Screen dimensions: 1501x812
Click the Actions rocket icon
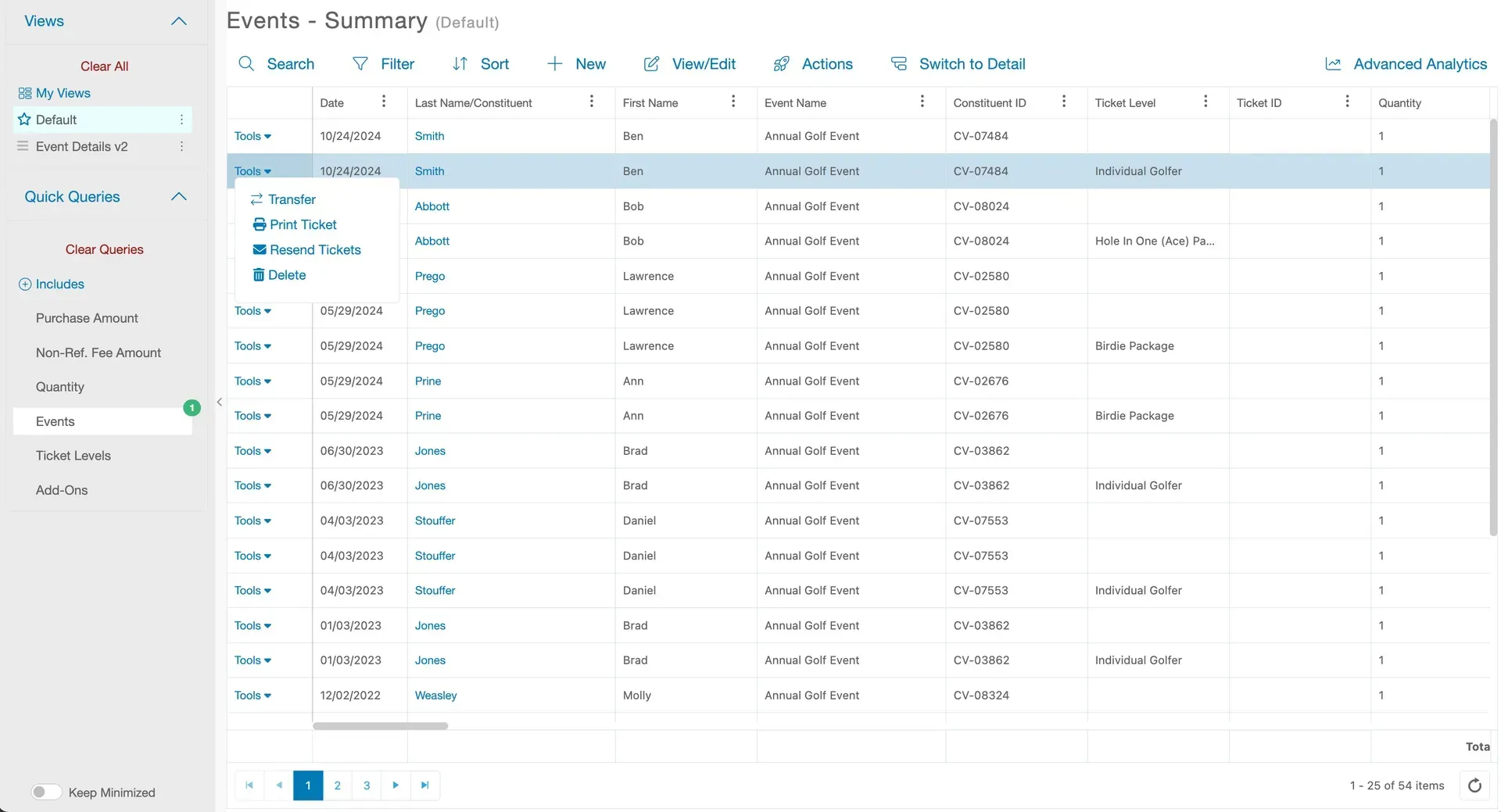click(781, 64)
